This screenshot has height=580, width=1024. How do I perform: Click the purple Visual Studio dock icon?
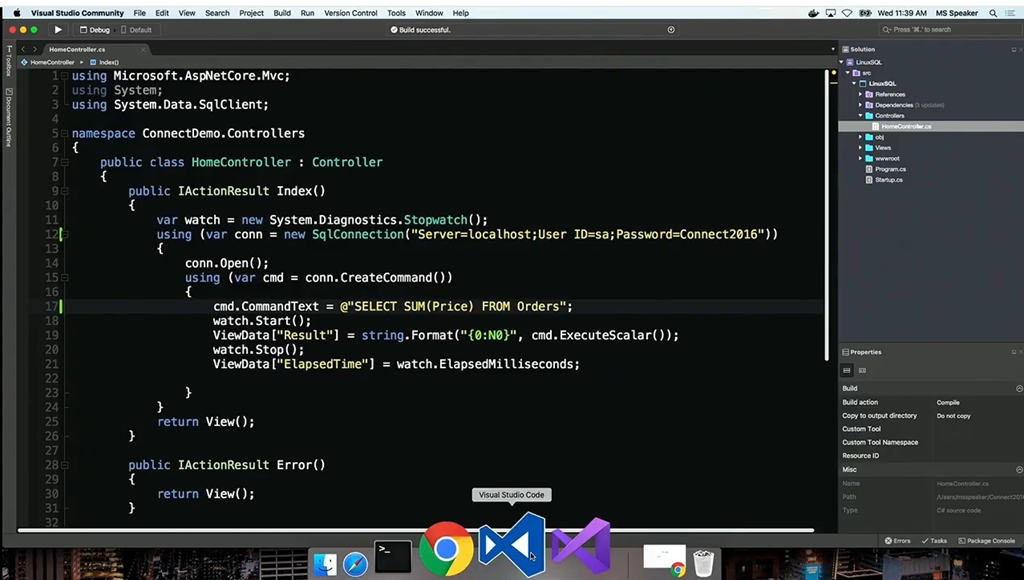pos(581,547)
